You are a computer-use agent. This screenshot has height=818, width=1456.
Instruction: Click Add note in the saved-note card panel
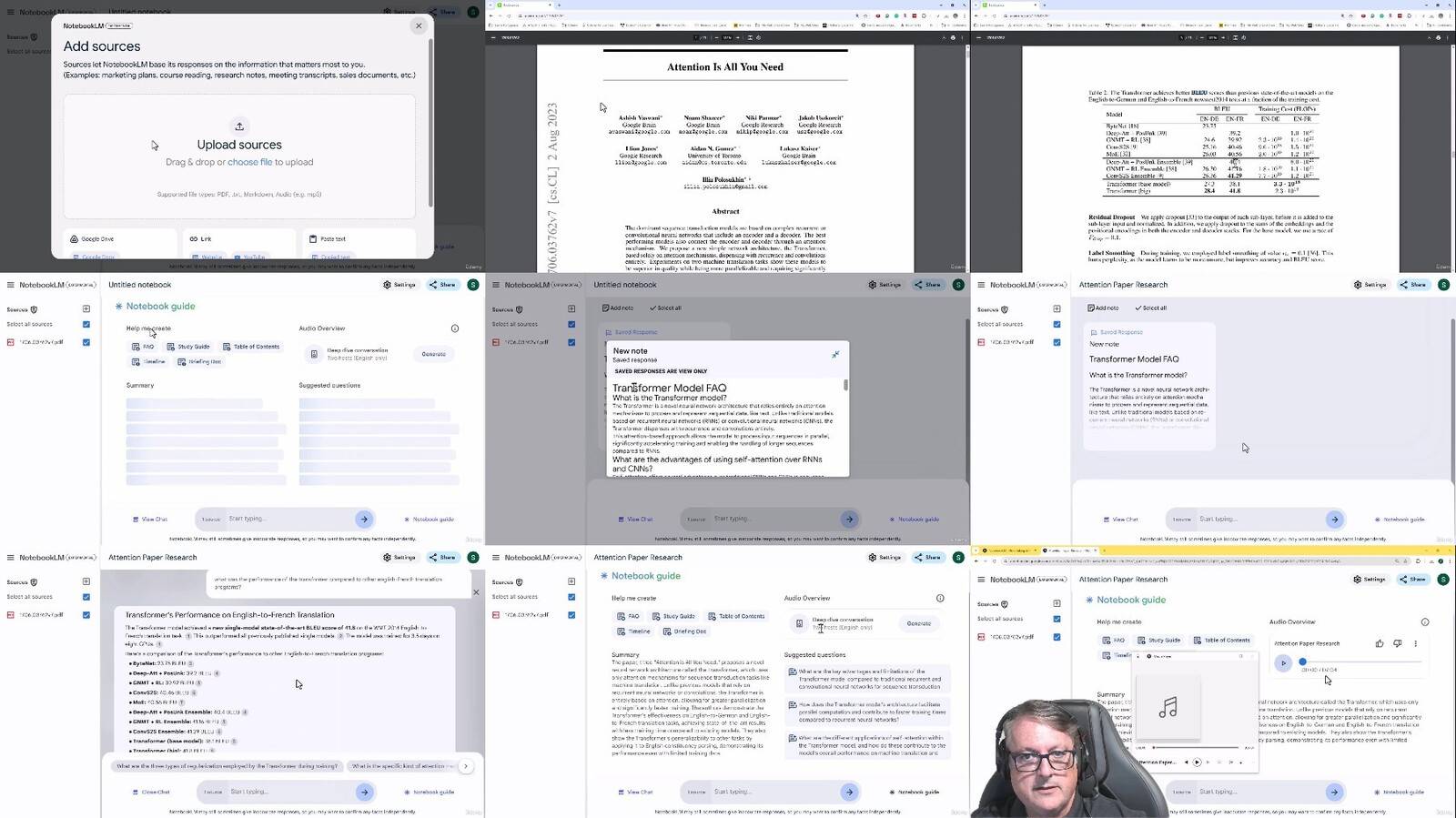tap(1103, 308)
